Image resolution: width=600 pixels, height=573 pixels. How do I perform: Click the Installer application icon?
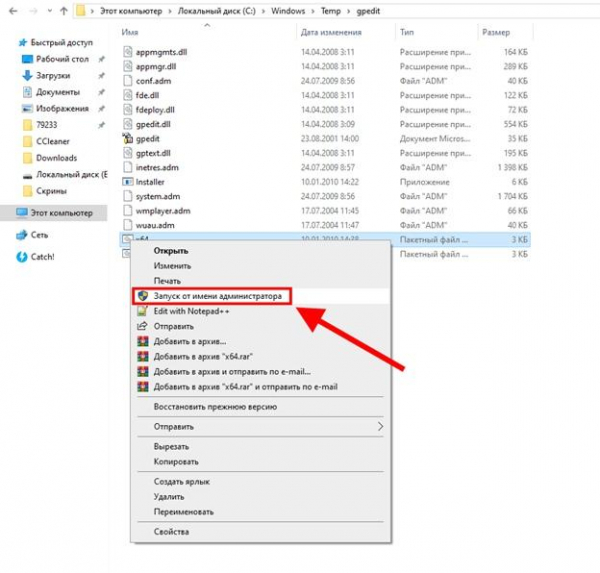point(127,181)
